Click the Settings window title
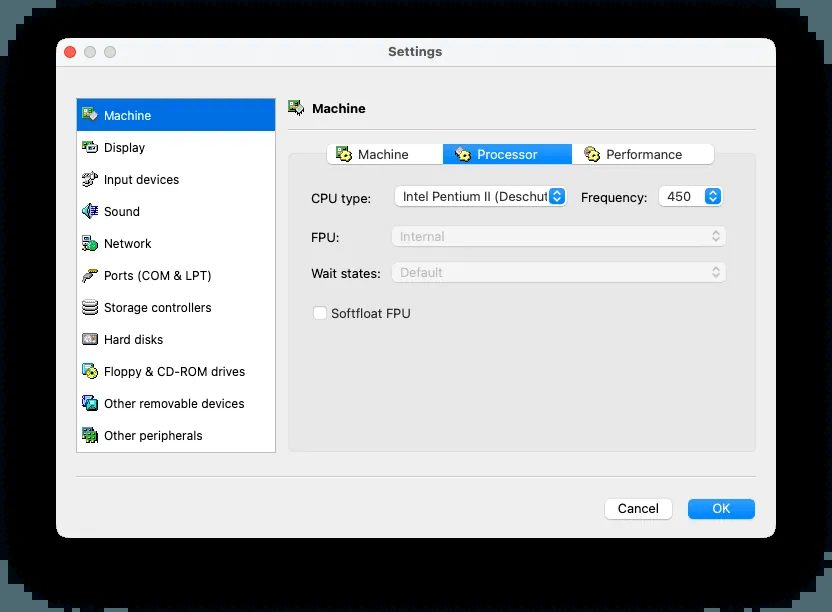Viewport: 832px width, 612px height. 415,51
